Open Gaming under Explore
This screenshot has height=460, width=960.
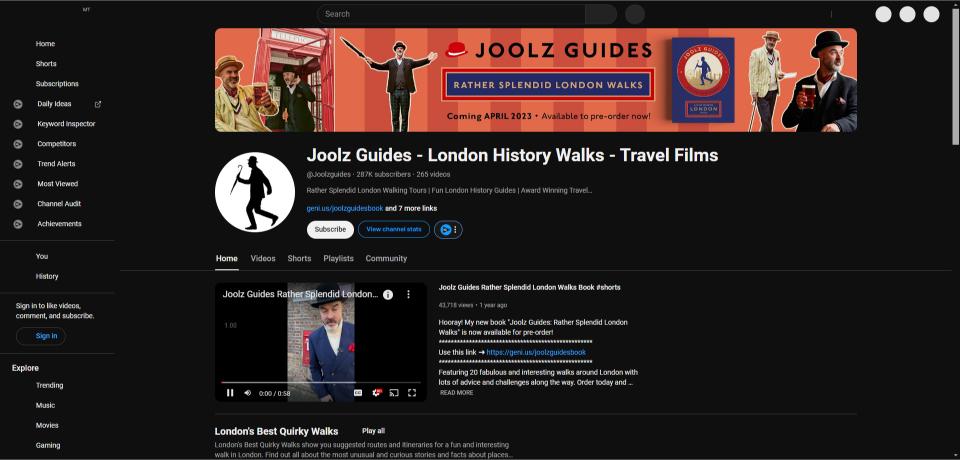(48, 446)
